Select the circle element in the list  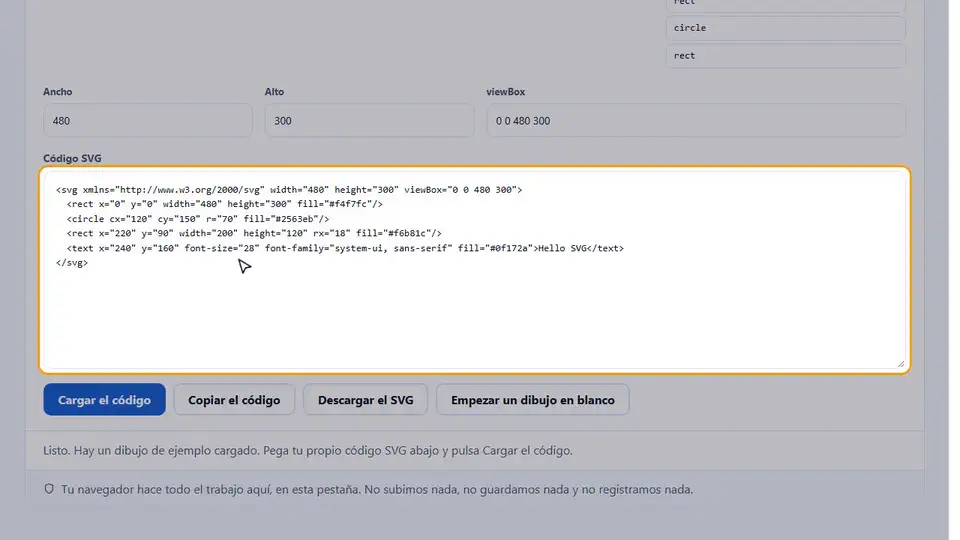[x=786, y=28]
